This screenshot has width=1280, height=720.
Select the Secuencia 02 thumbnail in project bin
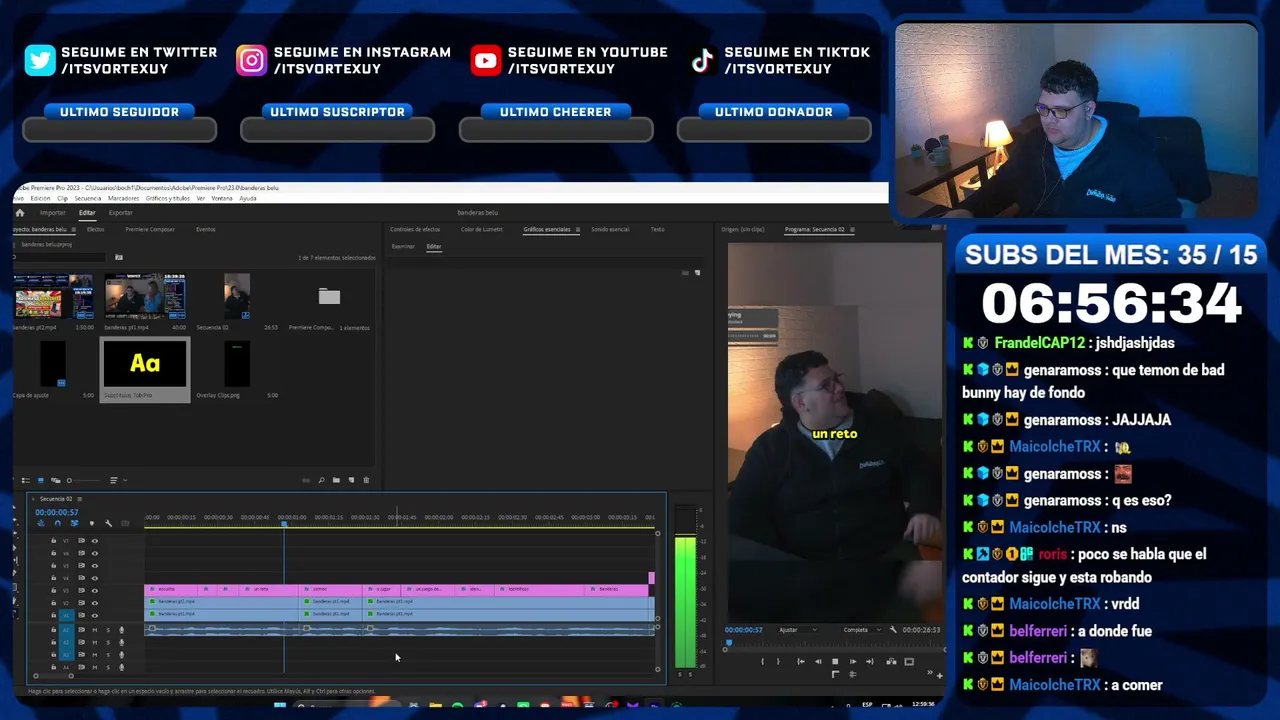pyautogui.click(x=237, y=296)
